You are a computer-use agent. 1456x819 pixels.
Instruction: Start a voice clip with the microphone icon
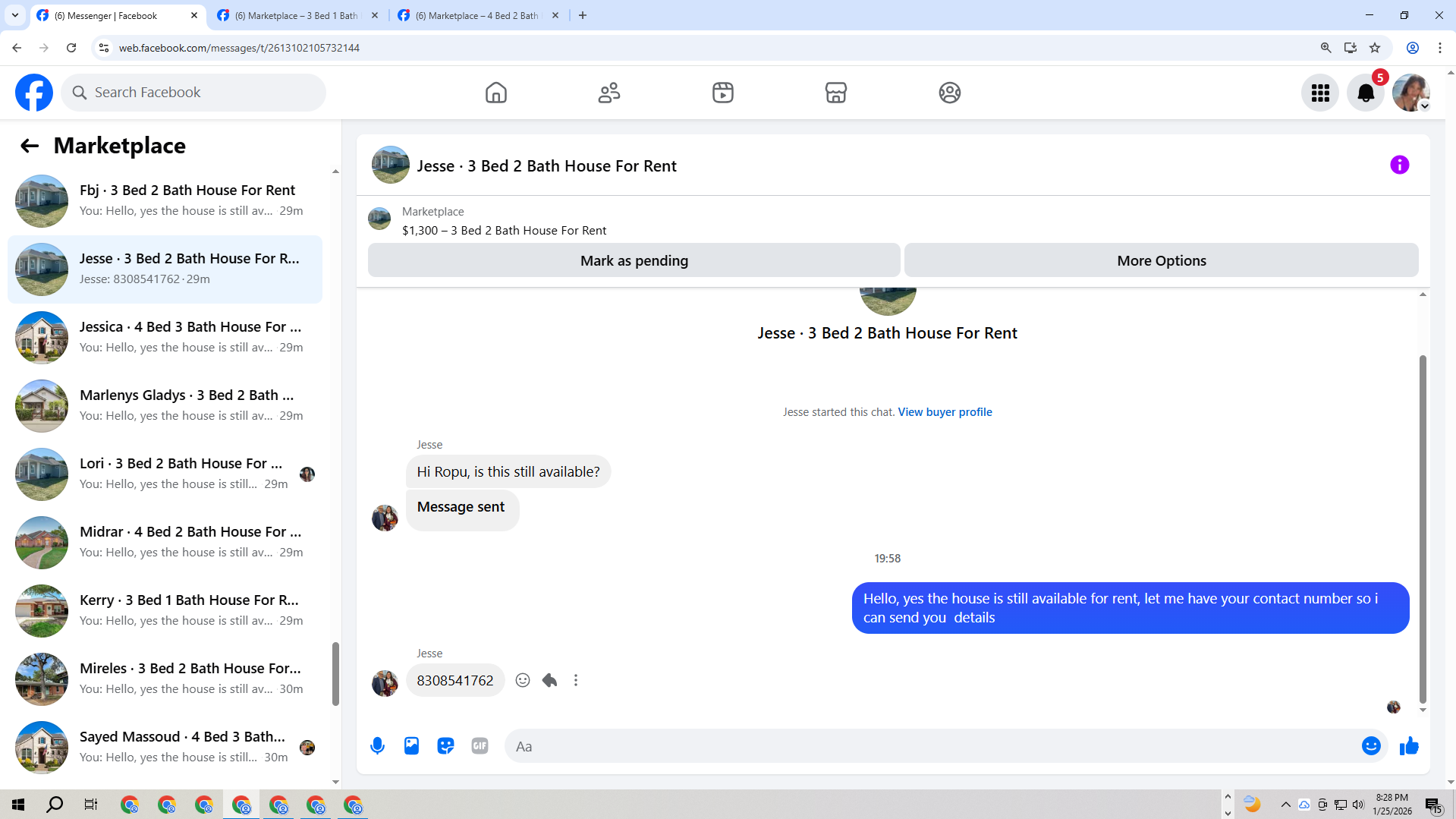pyautogui.click(x=377, y=746)
